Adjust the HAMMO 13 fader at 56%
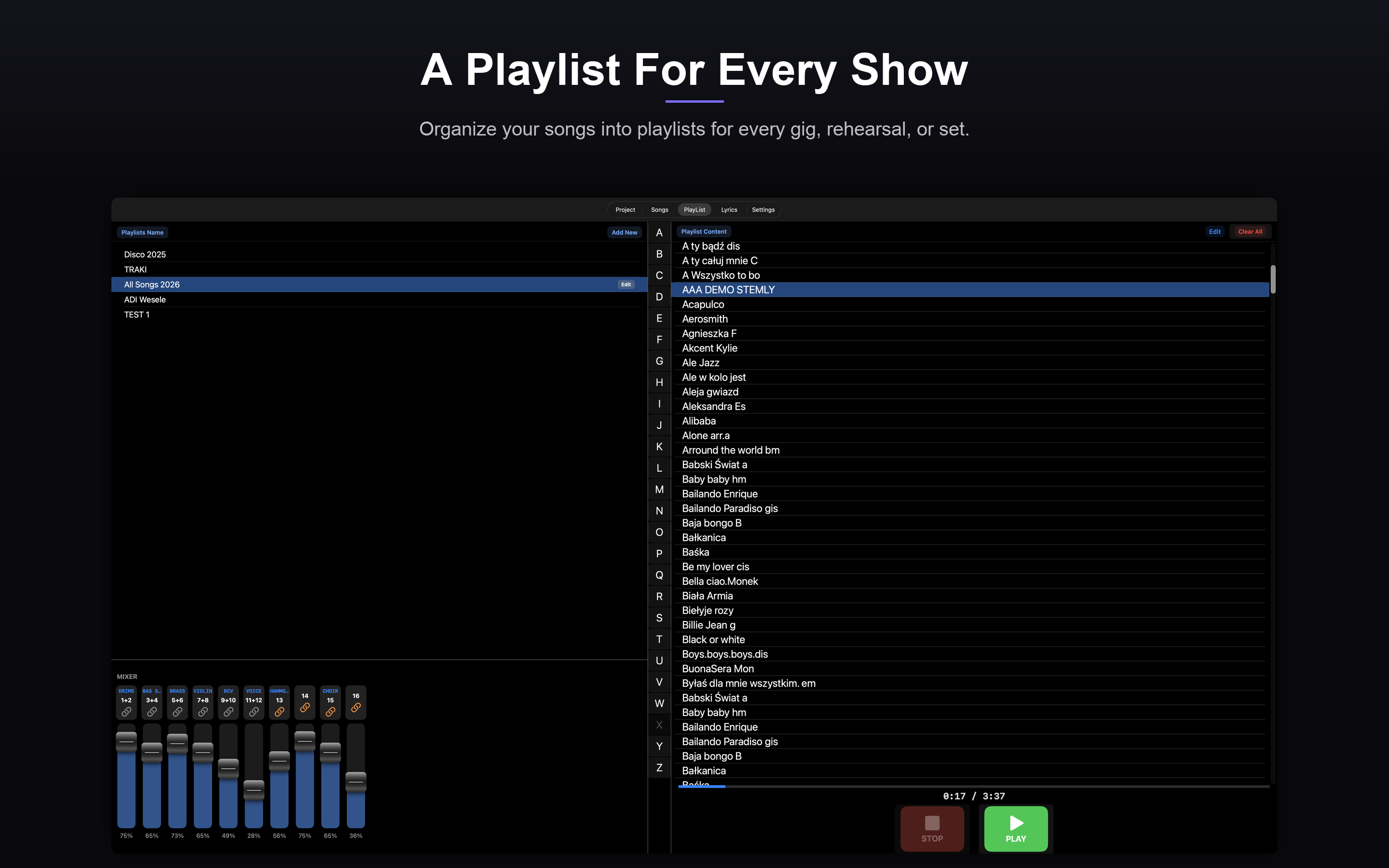1389x868 pixels. [x=280, y=761]
